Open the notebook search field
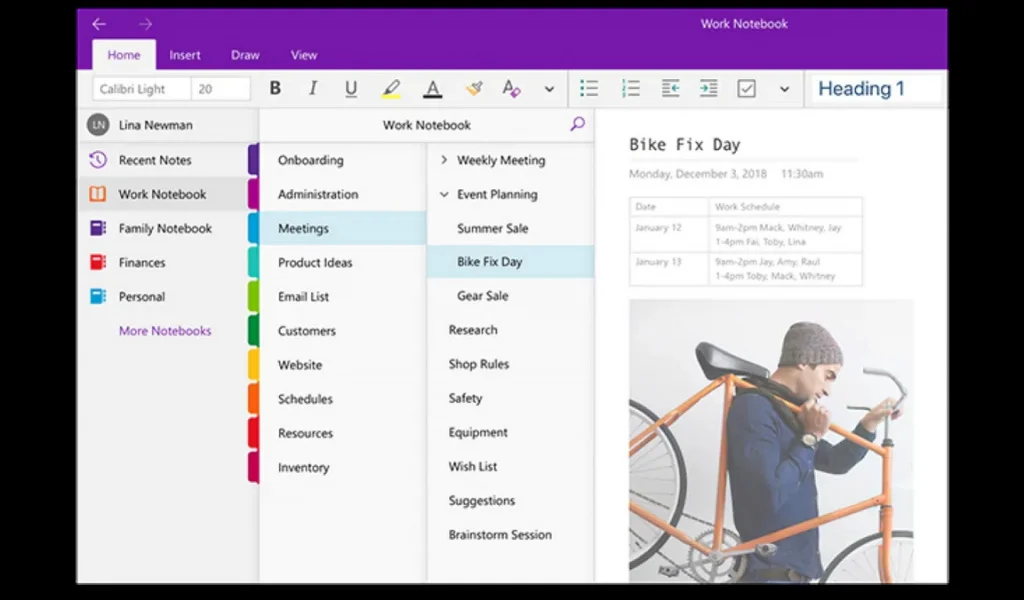This screenshot has height=600, width=1024. [x=577, y=124]
